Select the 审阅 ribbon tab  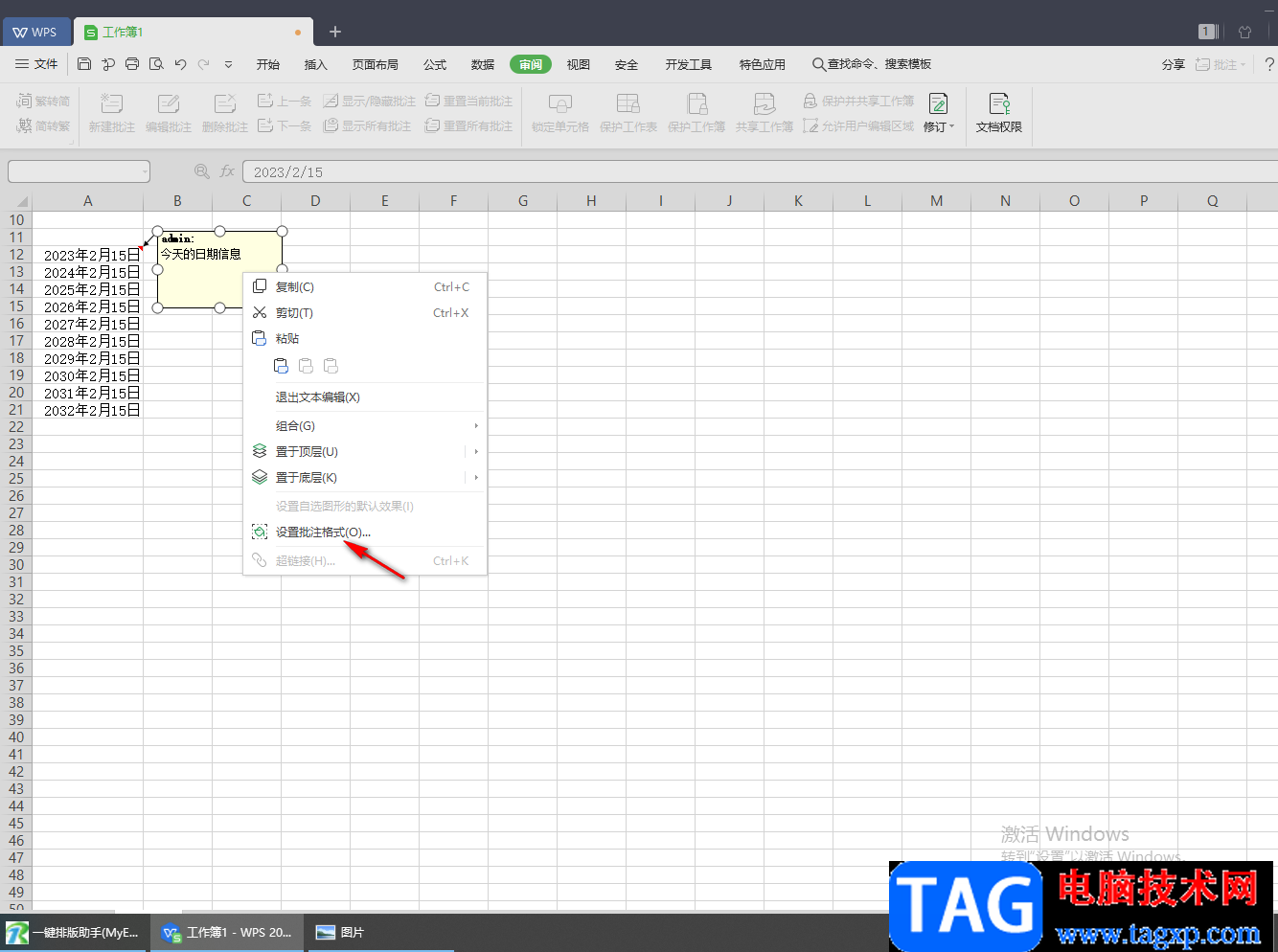pos(531,64)
